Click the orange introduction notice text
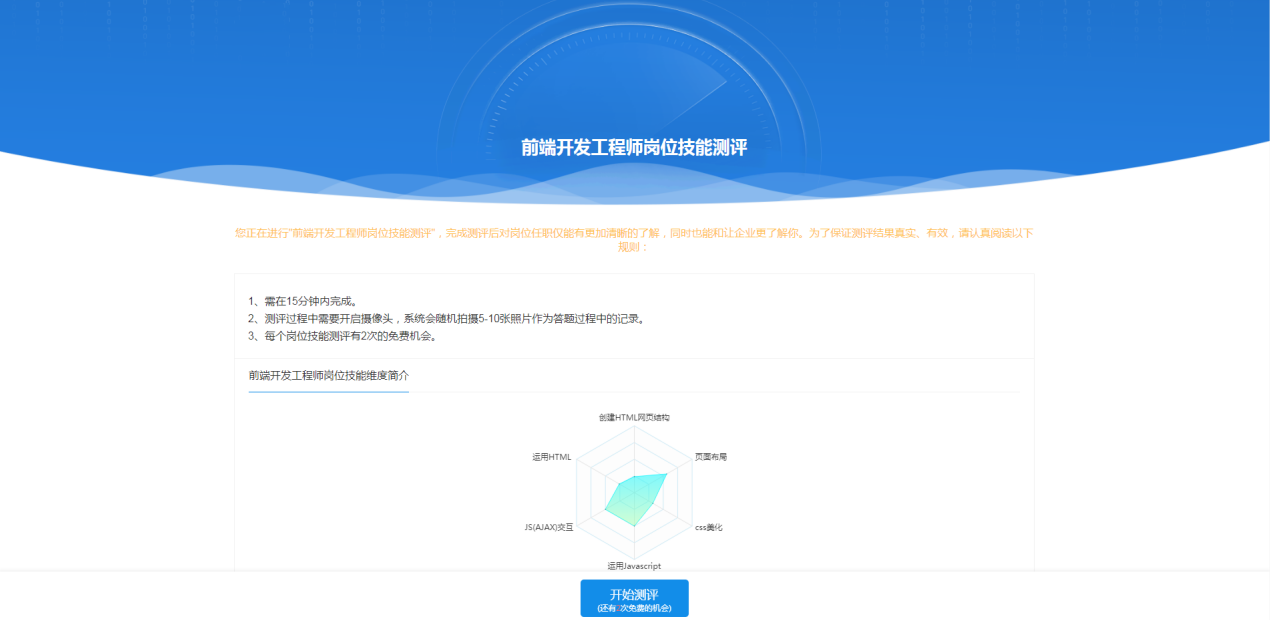 click(634, 233)
